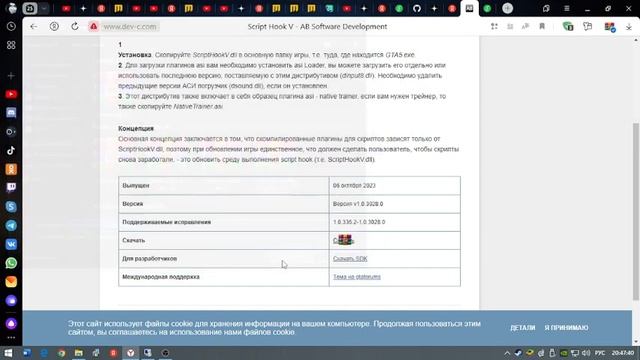Select the Версия v1.0.3028.0 cell
The width and height of the screenshot is (640, 360).
(394, 204)
